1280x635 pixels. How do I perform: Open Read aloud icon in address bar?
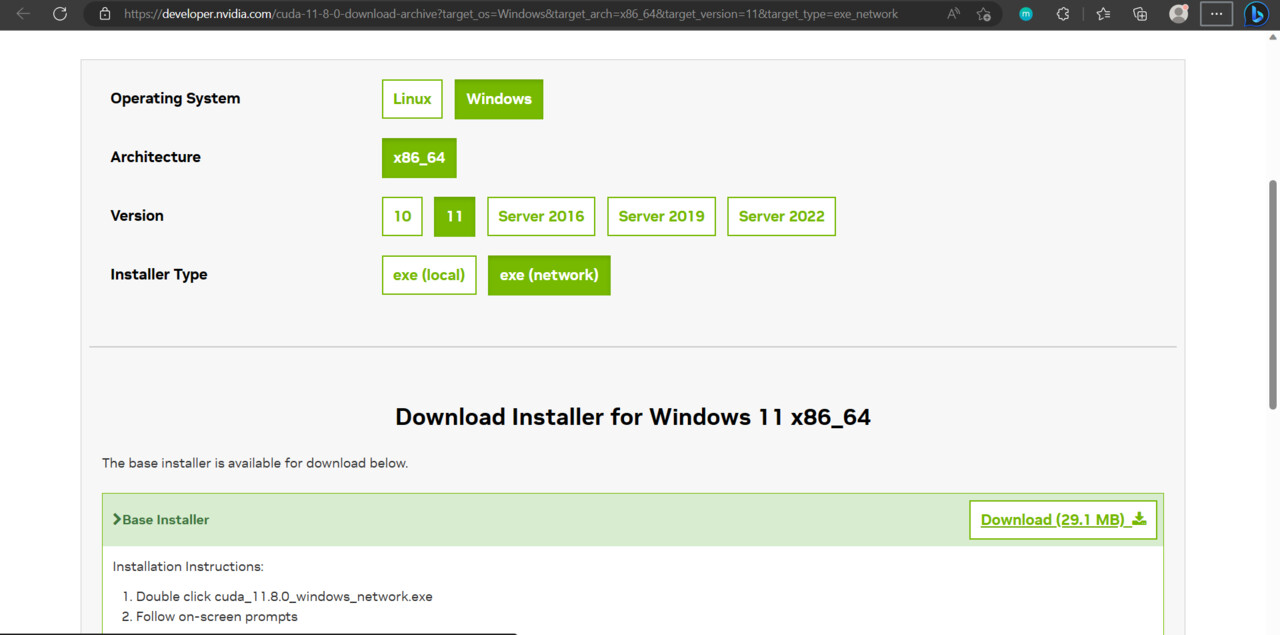pos(953,14)
